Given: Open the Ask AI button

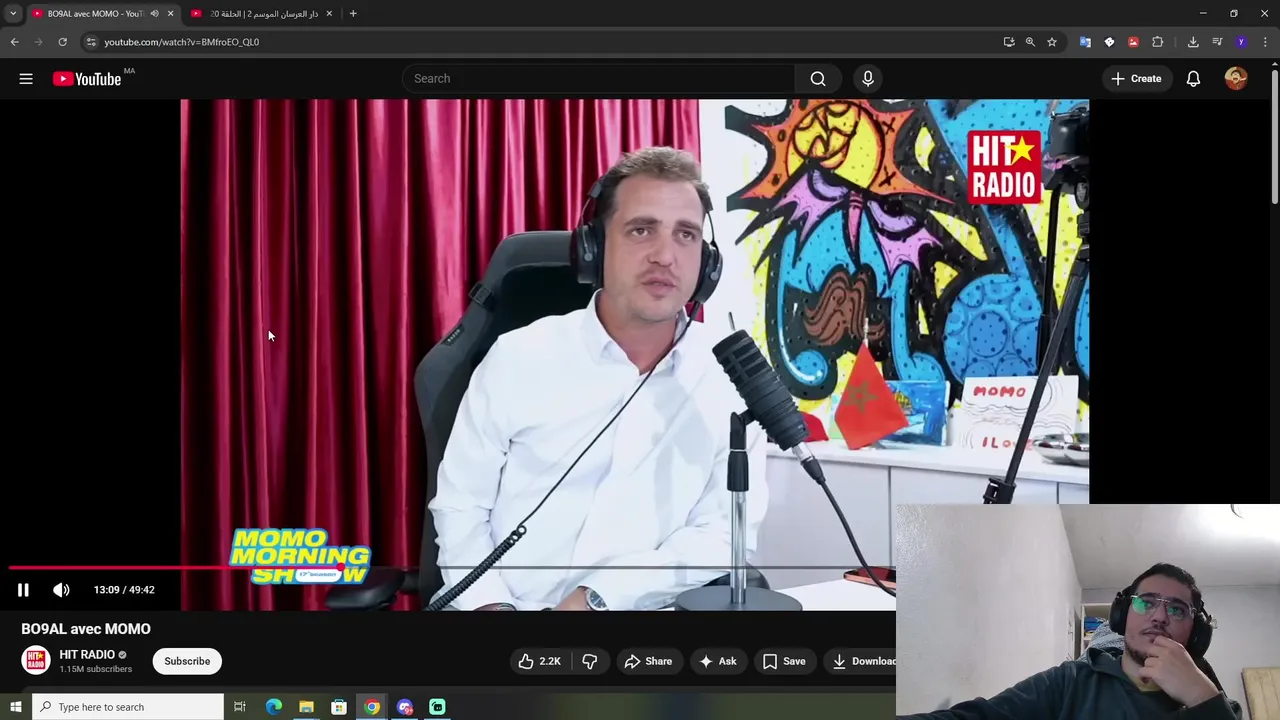Looking at the screenshot, I should click(x=718, y=661).
